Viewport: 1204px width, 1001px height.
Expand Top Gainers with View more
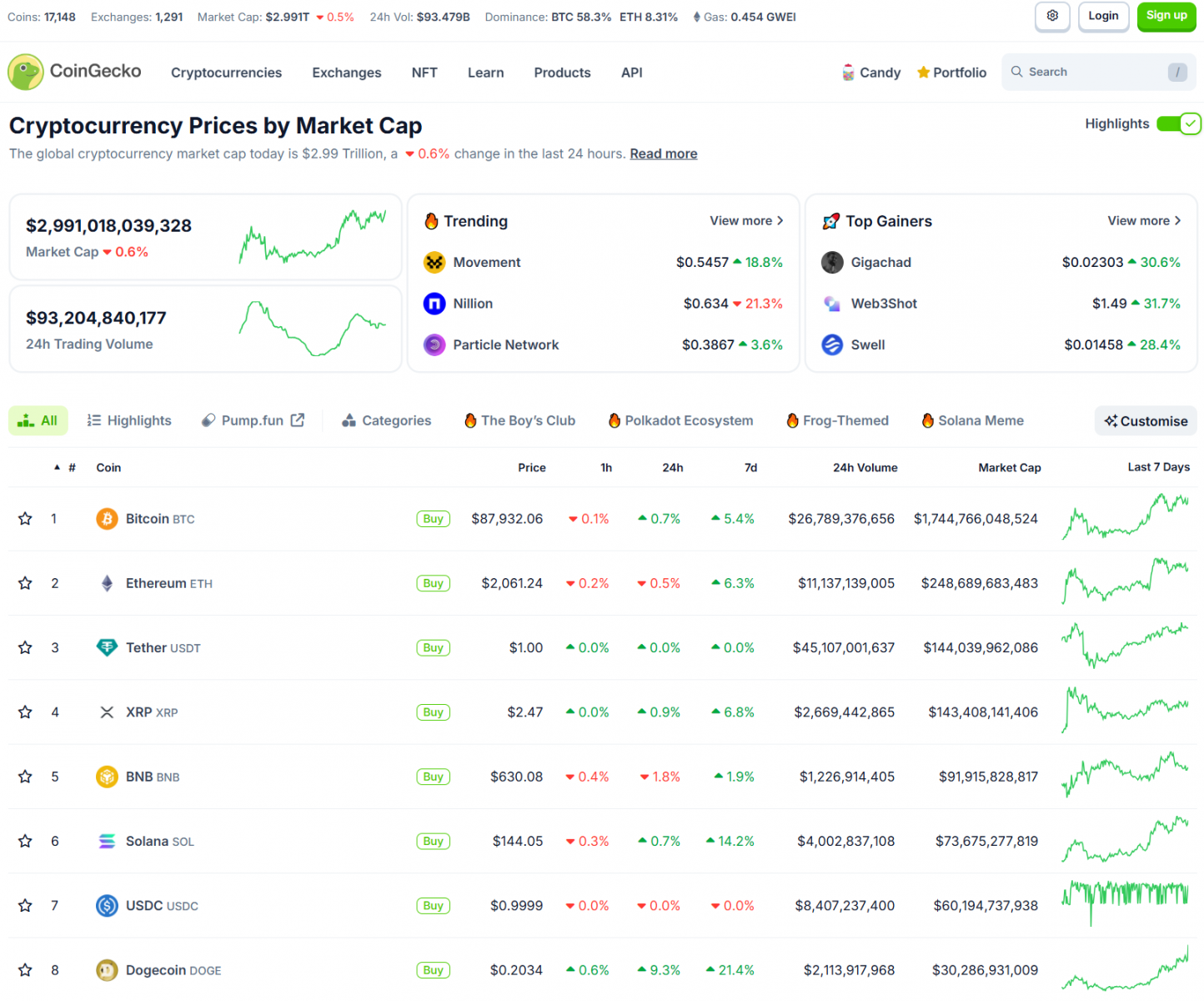click(x=1143, y=221)
